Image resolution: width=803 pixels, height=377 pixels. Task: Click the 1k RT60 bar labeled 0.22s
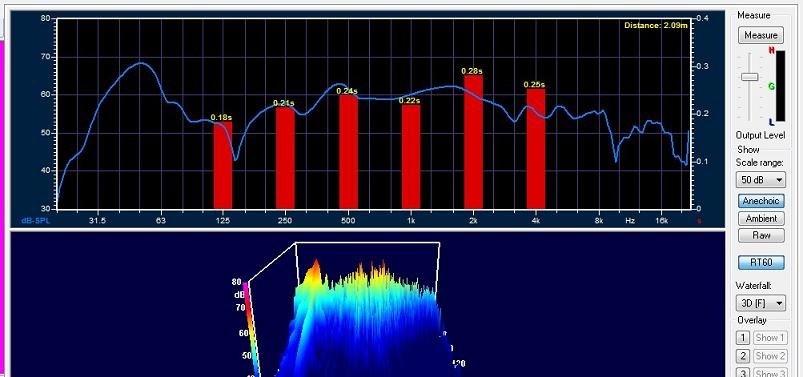click(x=411, y=156)
